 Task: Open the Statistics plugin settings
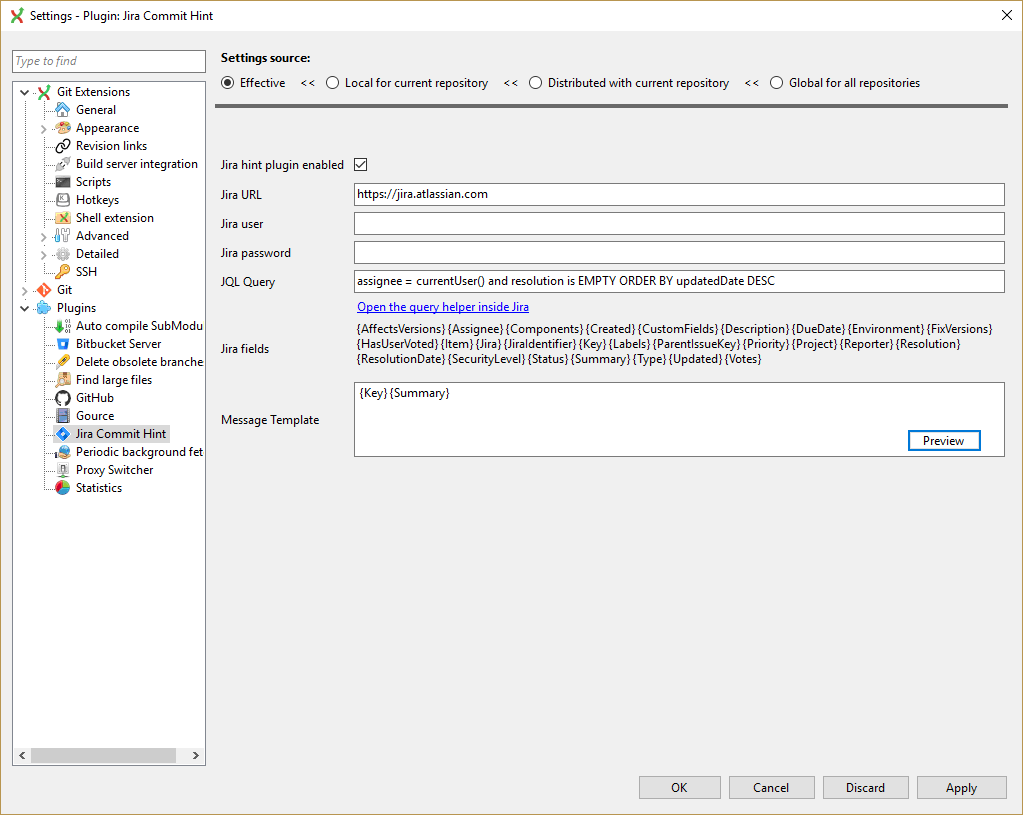(x=99, y=487)
